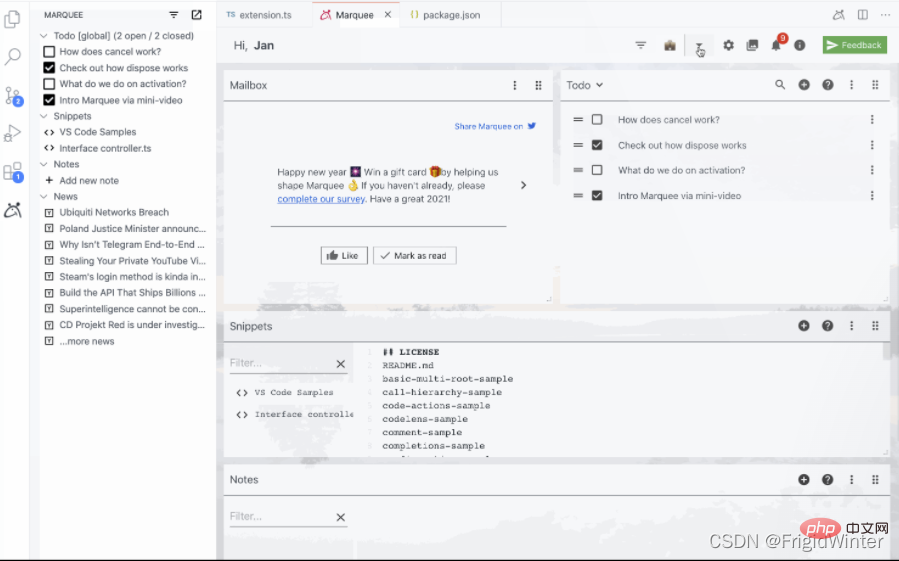Screen dimensions: 899x561
Task: Add new snippet with plus icon
Action: (x=804, y=326)
